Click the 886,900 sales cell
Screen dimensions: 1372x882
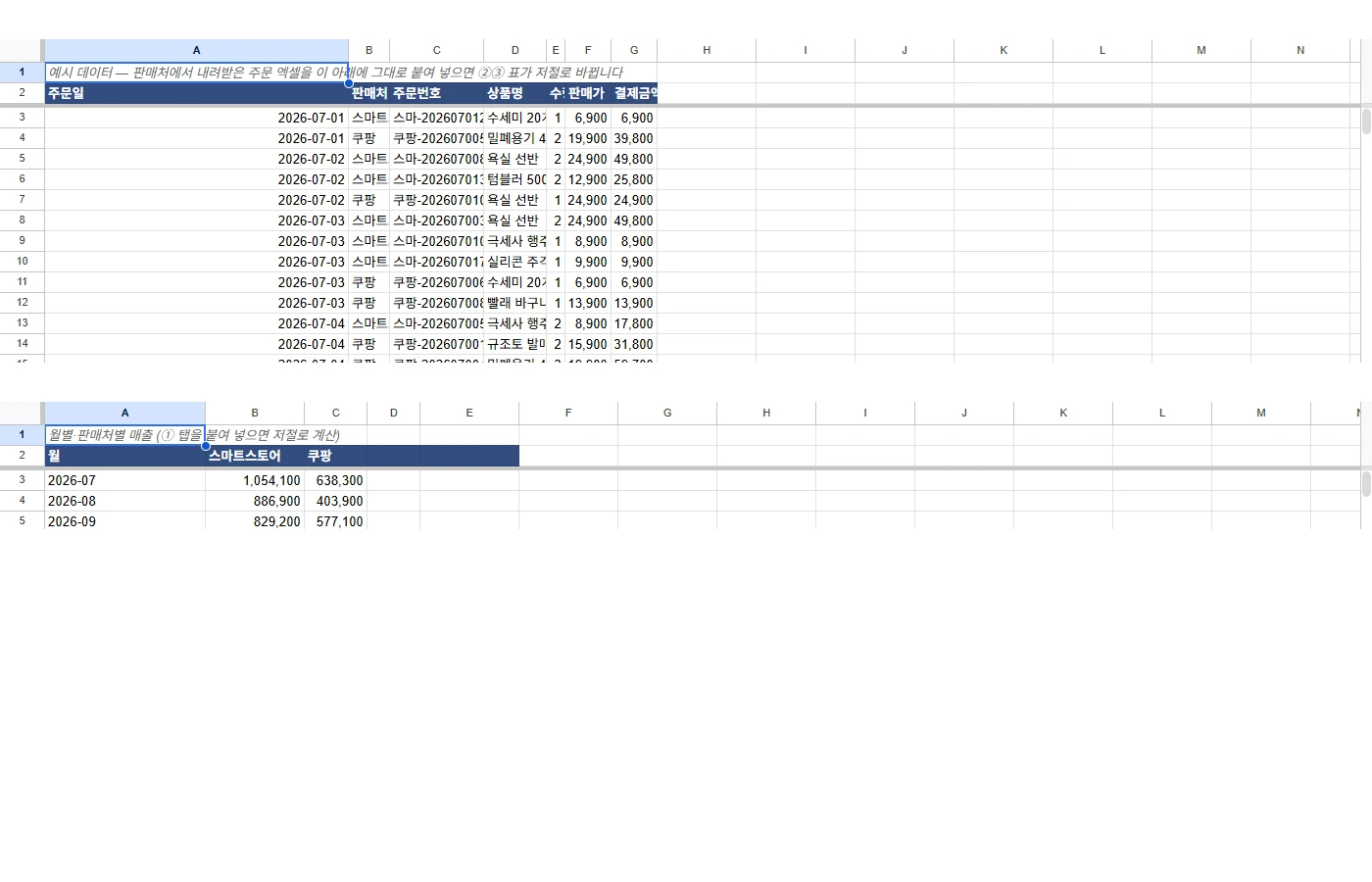(x=255, y=501)
